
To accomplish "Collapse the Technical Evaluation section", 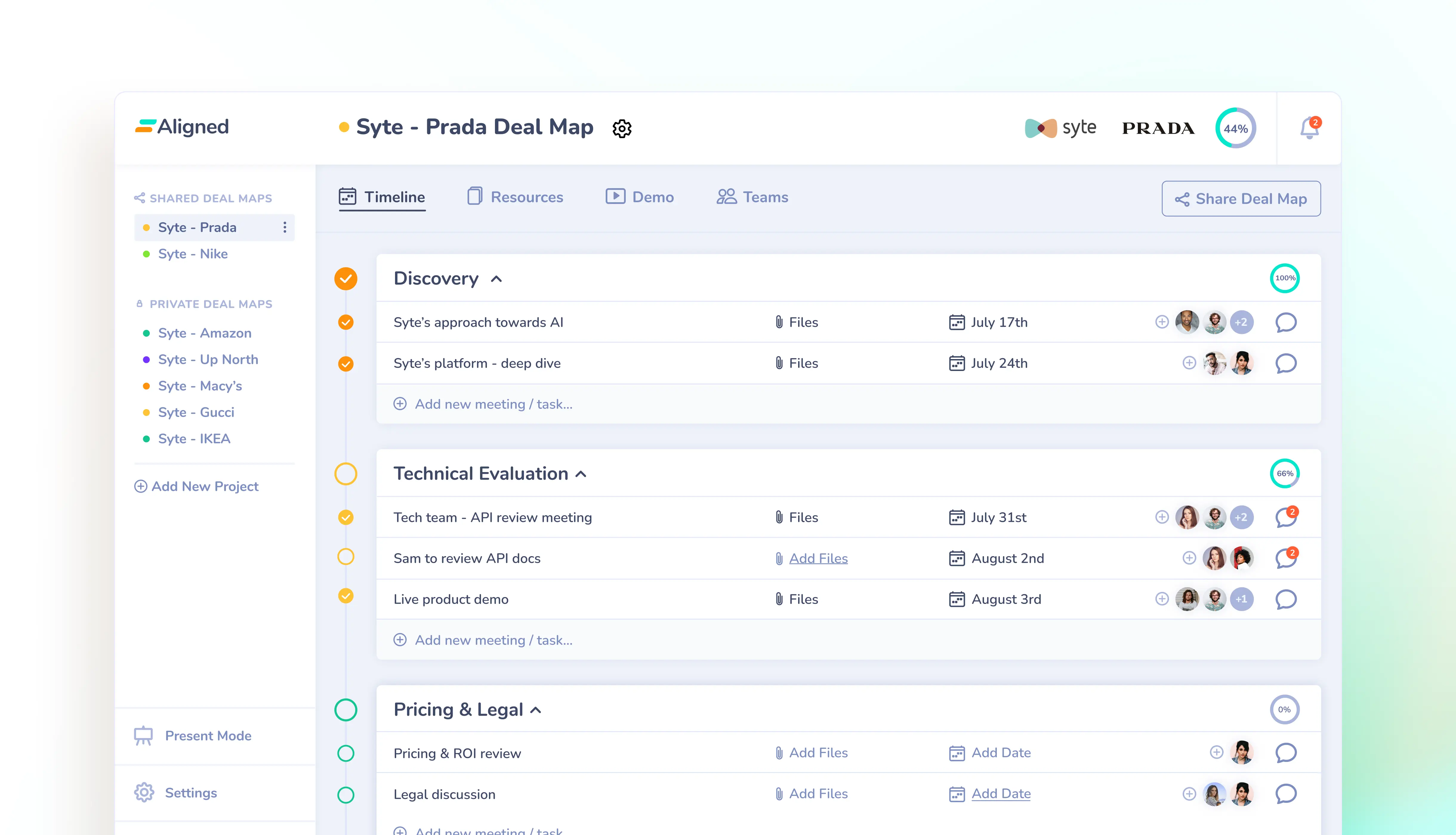I will click(581, 474).
